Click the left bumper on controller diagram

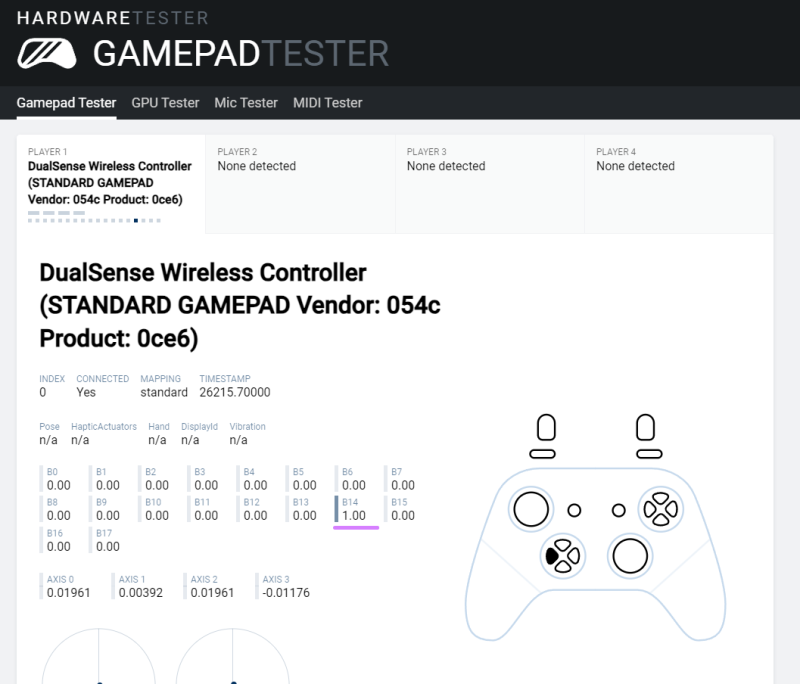(542, 454)
